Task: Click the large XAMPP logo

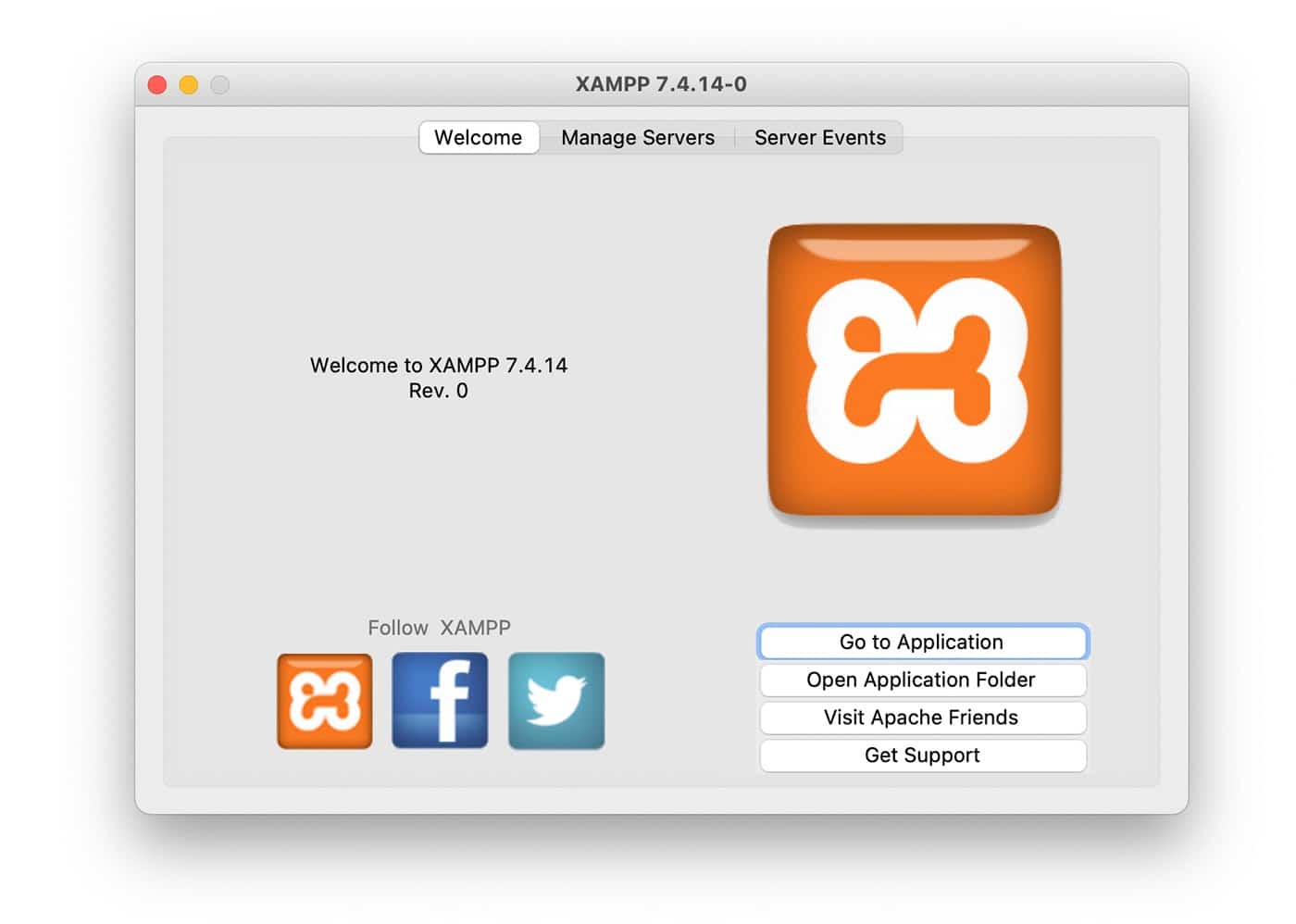Action: tap(914, 373)
